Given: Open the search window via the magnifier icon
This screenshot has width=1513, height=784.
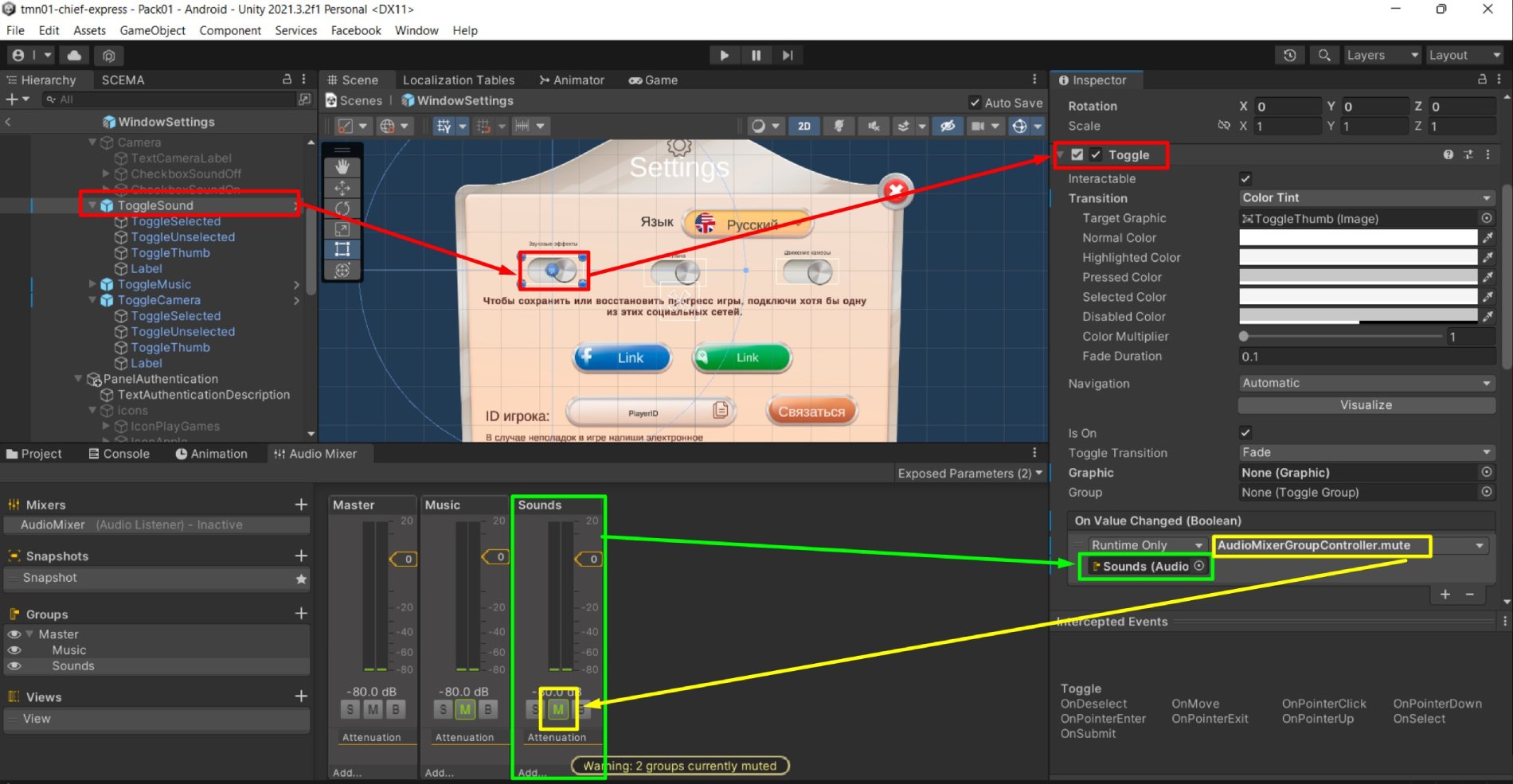Looking at the screenshot, I should coord(1324,55).
